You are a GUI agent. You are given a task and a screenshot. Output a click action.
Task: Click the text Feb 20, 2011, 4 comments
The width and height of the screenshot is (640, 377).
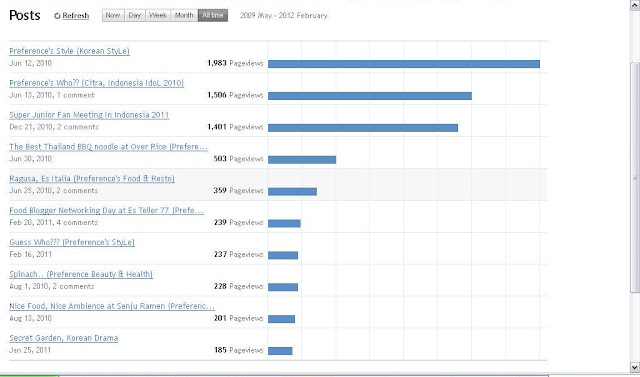coord(53,222)
